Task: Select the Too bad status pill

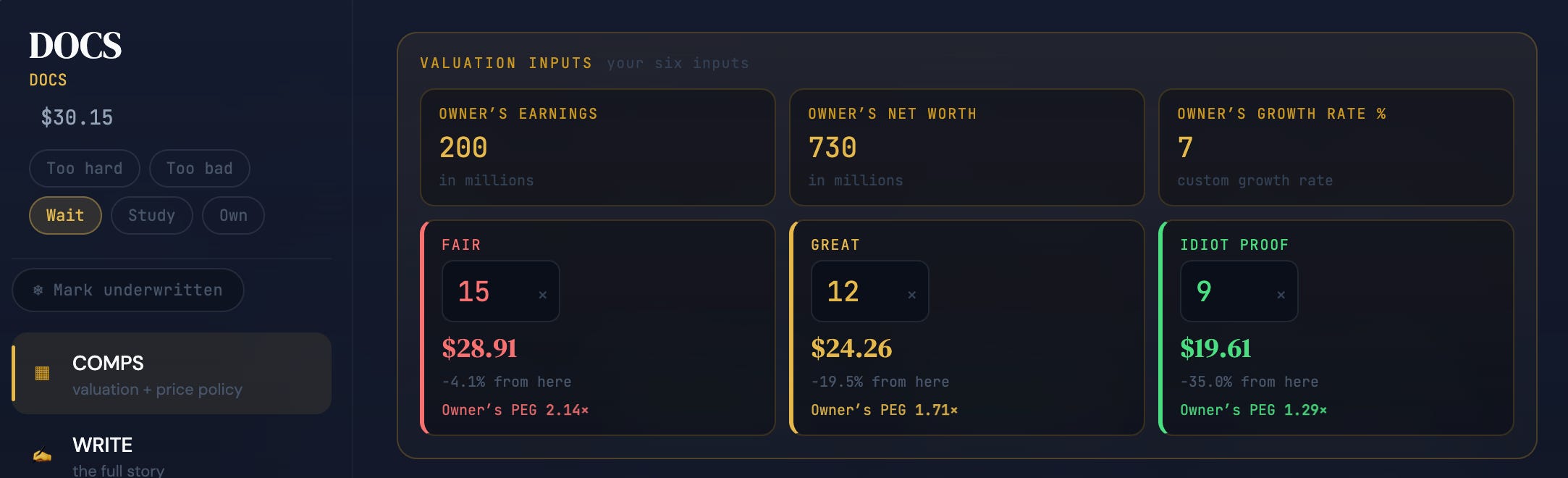Action: (199, 168)
